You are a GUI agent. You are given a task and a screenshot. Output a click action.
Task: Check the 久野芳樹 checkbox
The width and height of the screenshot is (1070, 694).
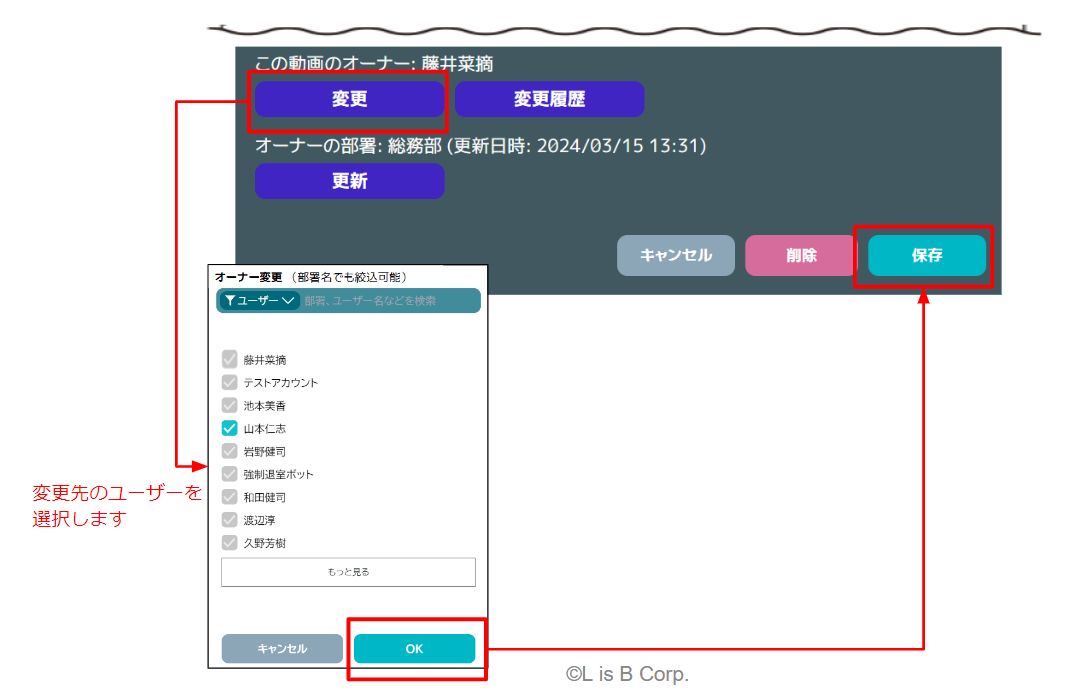229,543
